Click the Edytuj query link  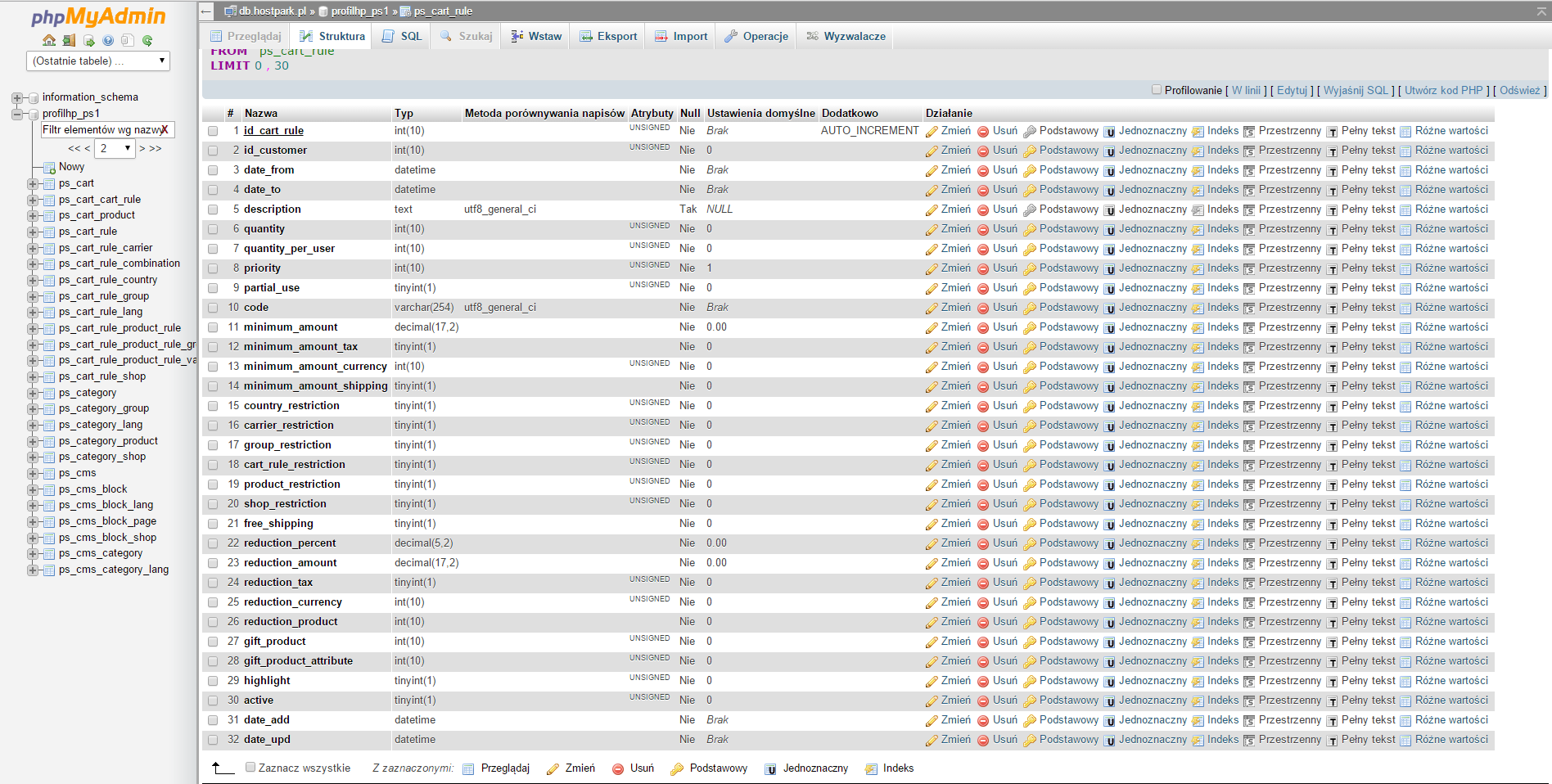[1292, 90]
